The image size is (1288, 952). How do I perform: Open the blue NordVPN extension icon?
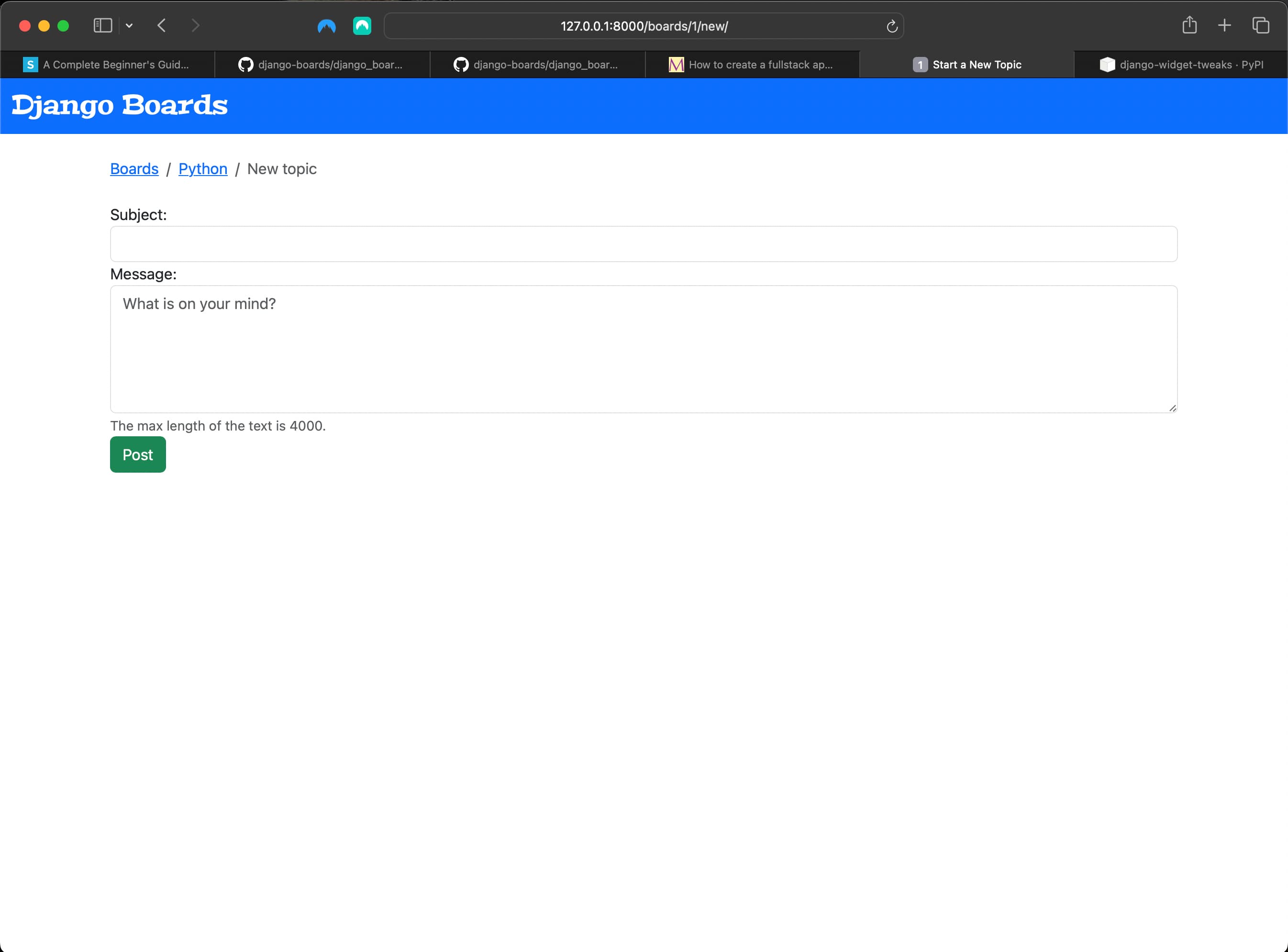click(x=326, y=26)
